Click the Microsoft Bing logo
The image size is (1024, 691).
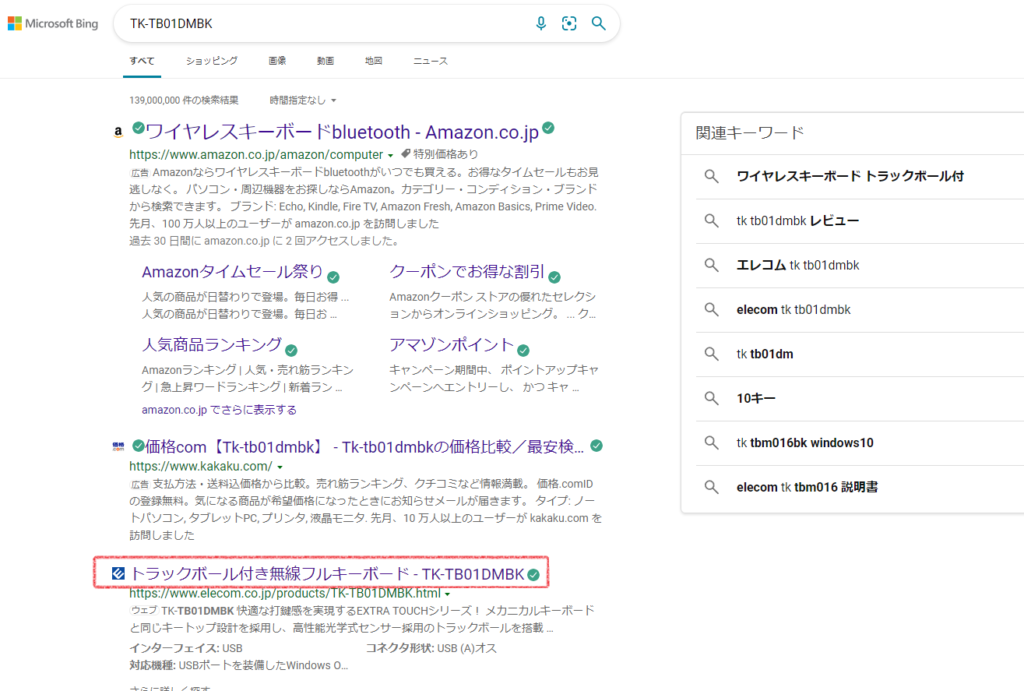(53, 24)
